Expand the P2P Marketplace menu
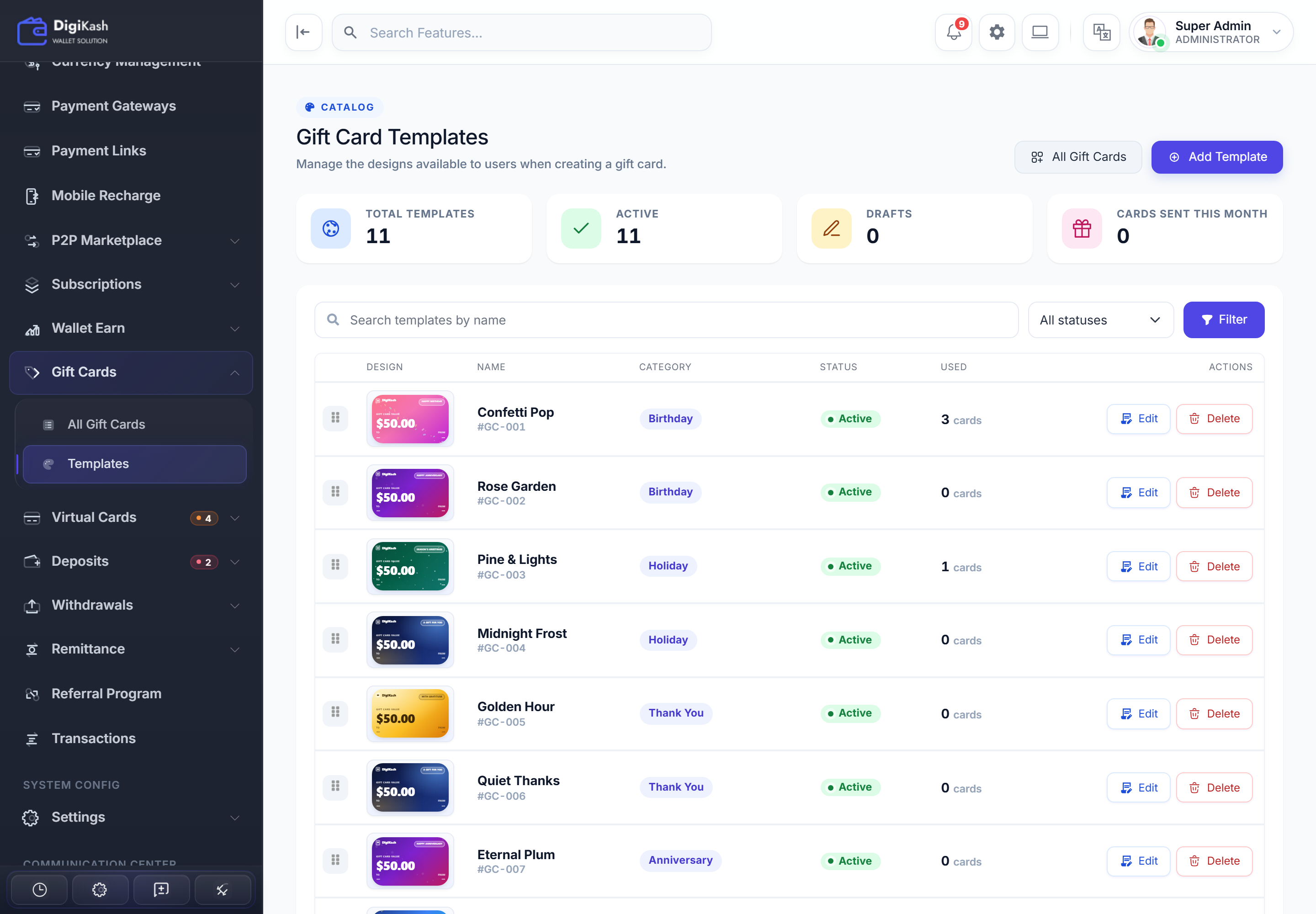Screen dimensions: 1316x914 (x=235, y=241)
